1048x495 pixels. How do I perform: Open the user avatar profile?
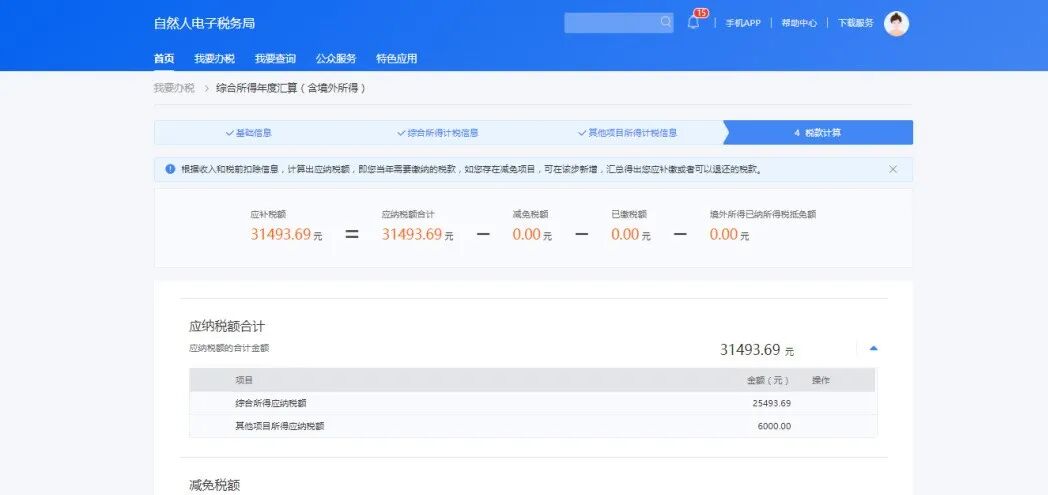[x=896, y=23]
